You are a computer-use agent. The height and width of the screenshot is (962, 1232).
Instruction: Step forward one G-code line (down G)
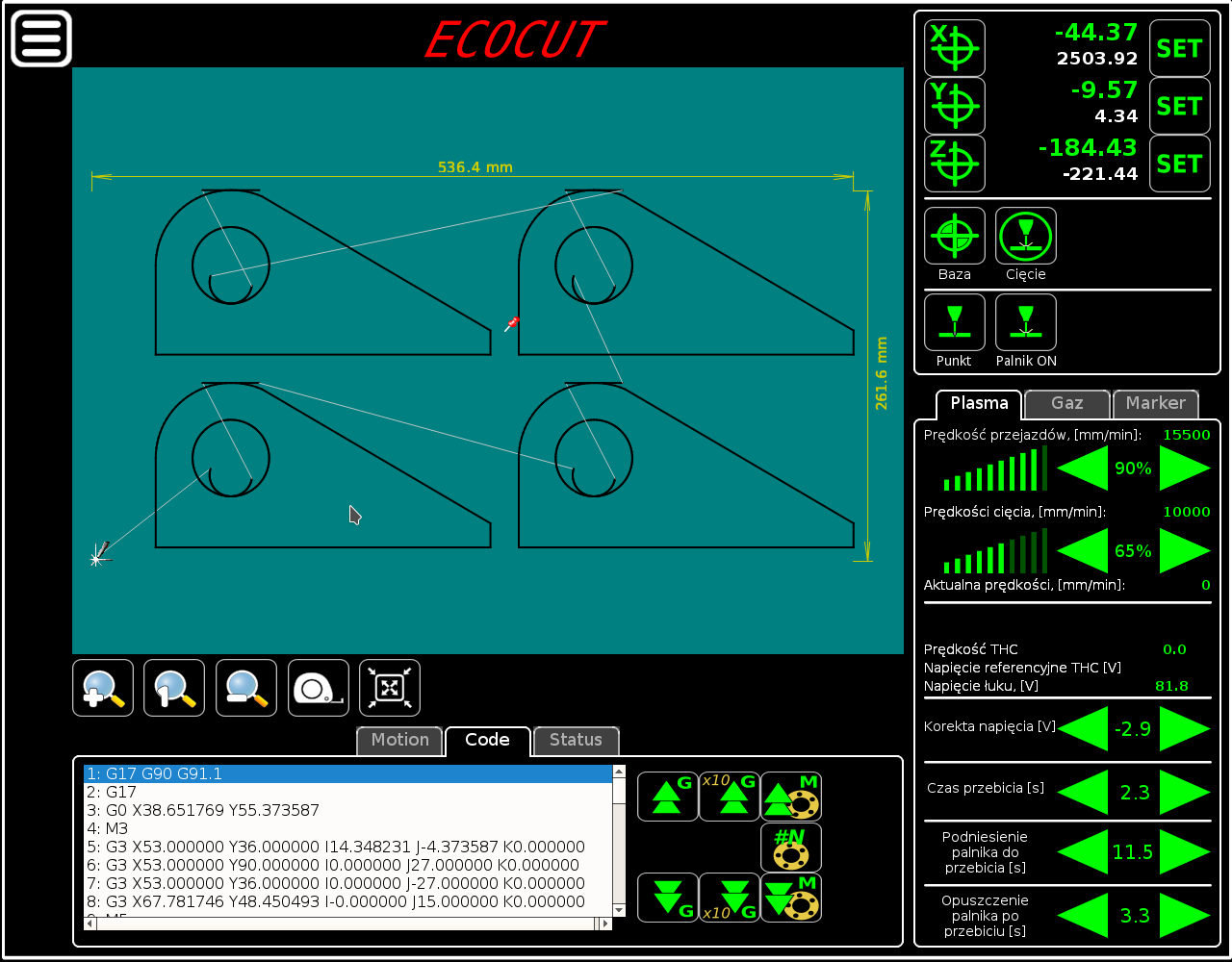[668, 898]
